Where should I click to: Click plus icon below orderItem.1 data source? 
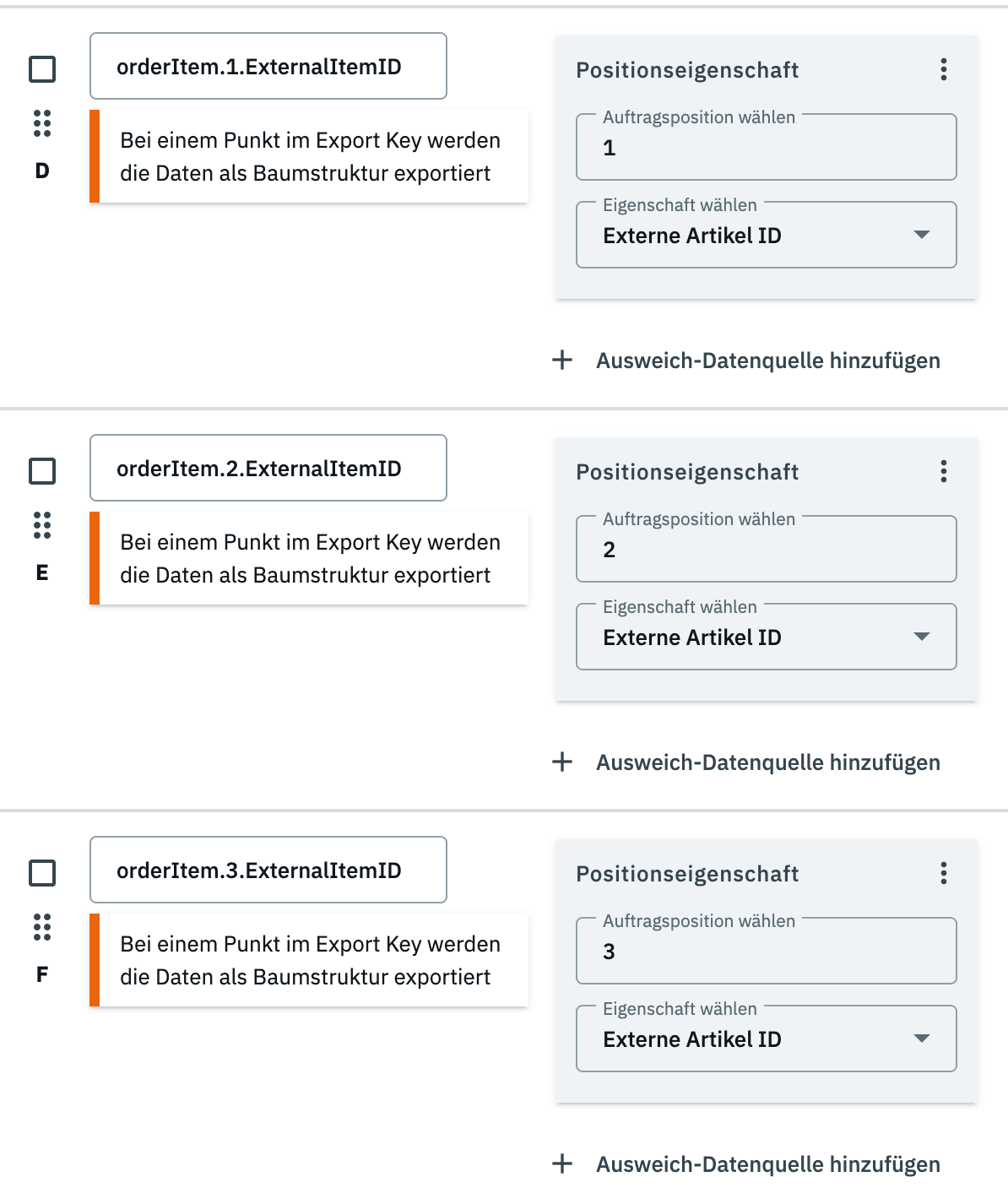point(562,361)
